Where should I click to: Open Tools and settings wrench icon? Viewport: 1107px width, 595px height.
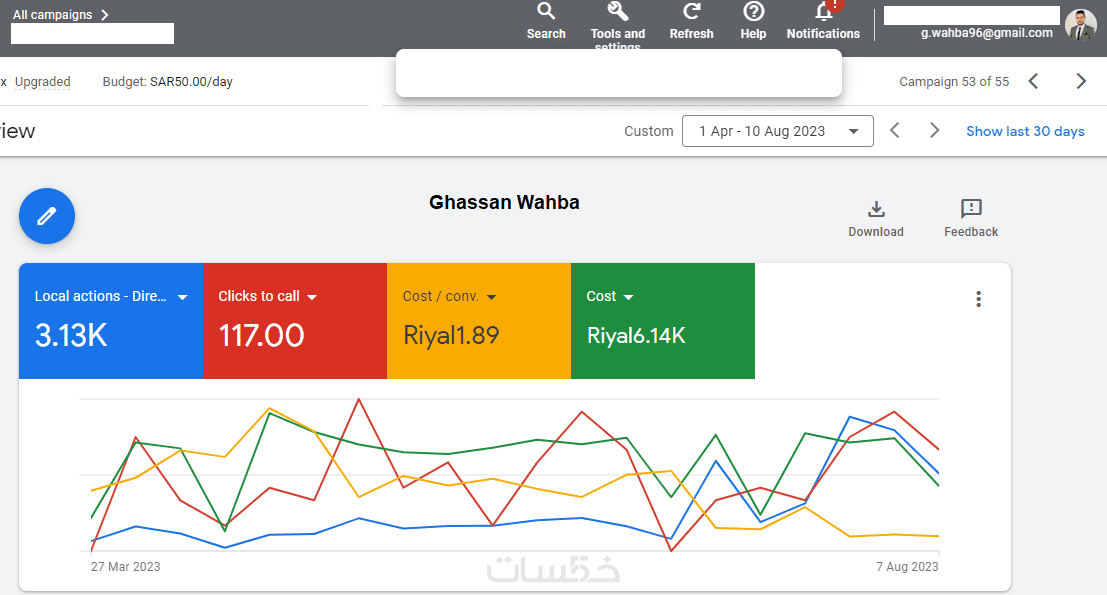(x=618, y=12)
